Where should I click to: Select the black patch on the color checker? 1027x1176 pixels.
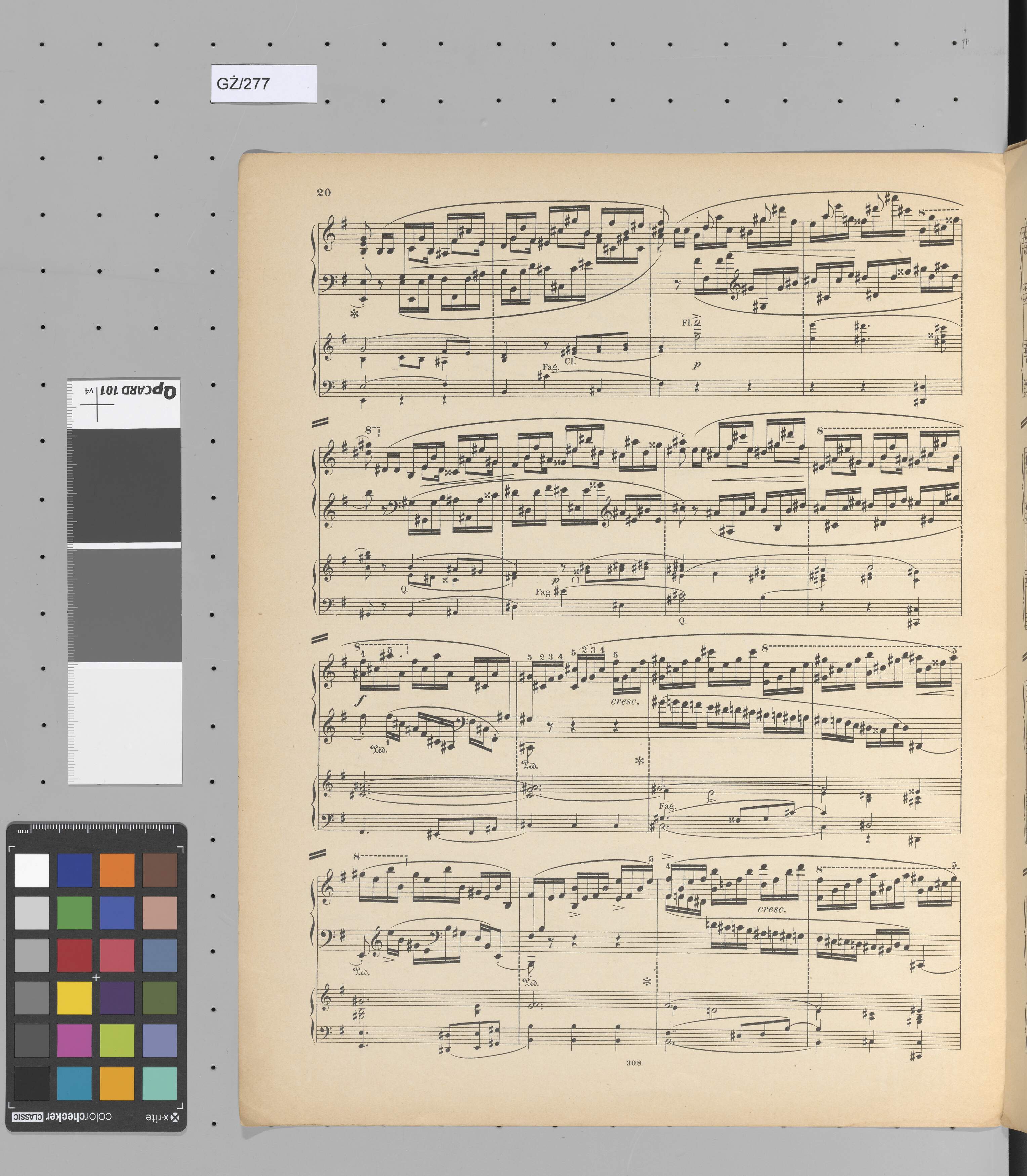click(x=32, y=1083)
